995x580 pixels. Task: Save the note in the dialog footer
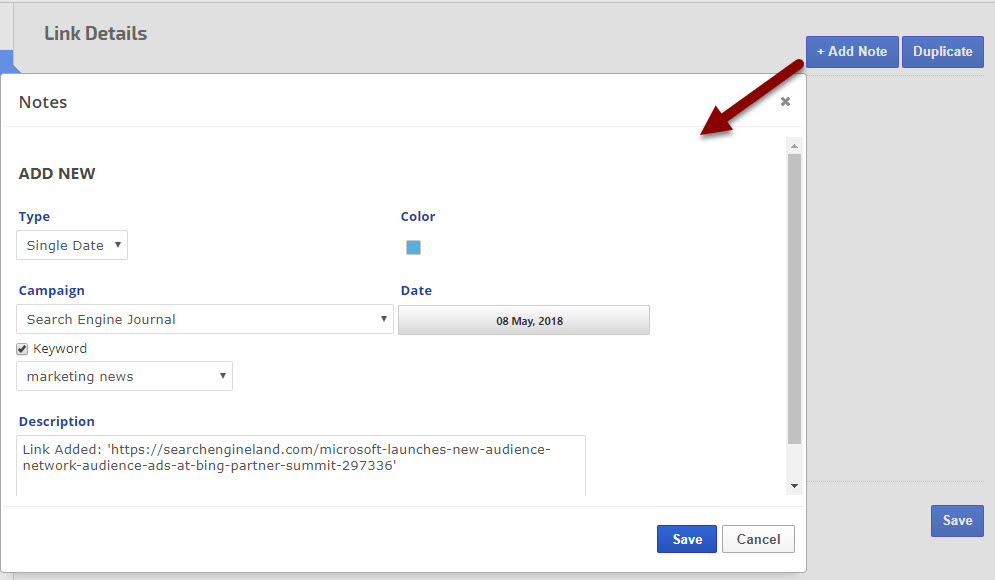[x=687, y=539]
